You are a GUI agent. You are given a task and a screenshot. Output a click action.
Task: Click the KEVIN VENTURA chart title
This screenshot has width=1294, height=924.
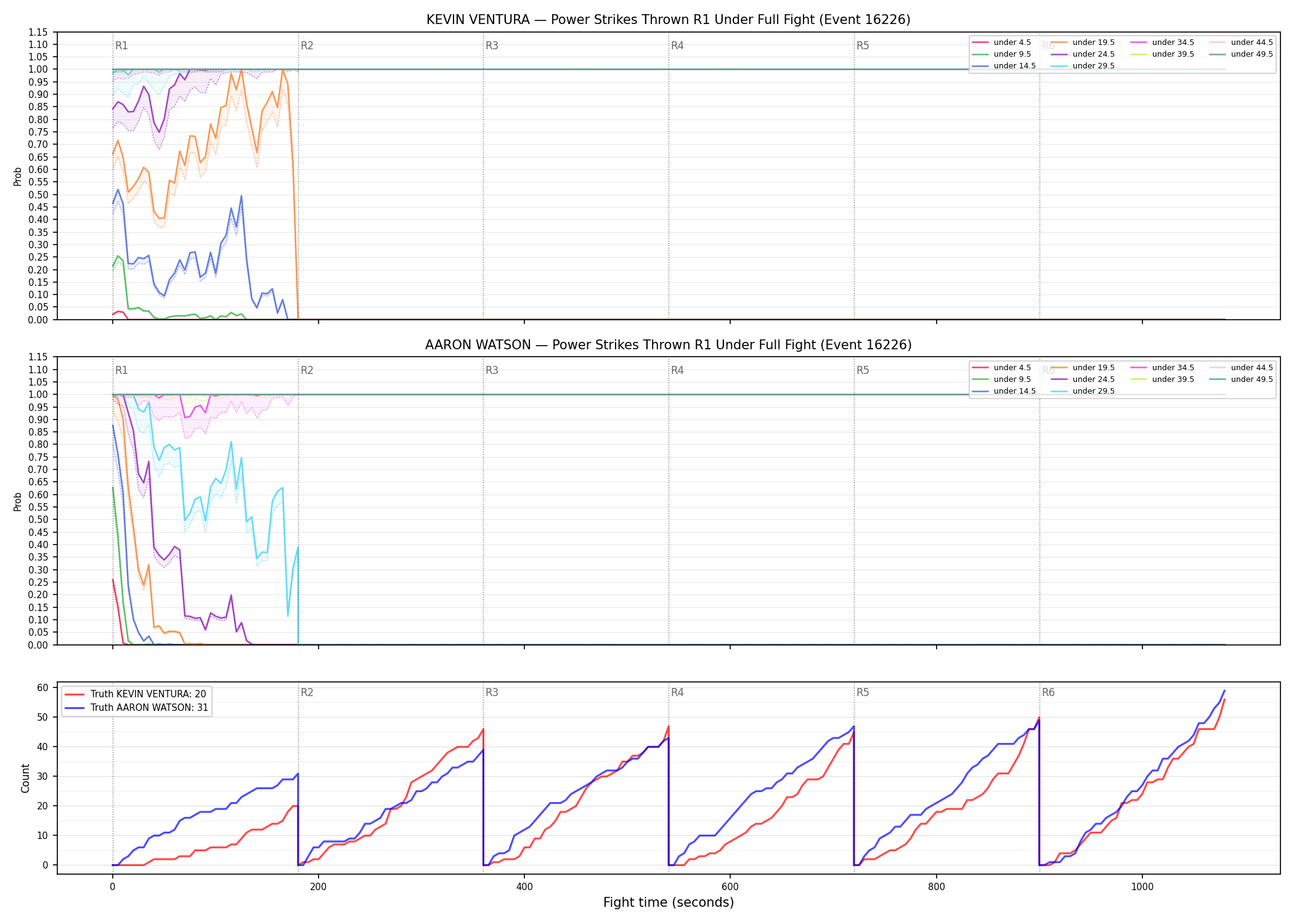(669, 20)
